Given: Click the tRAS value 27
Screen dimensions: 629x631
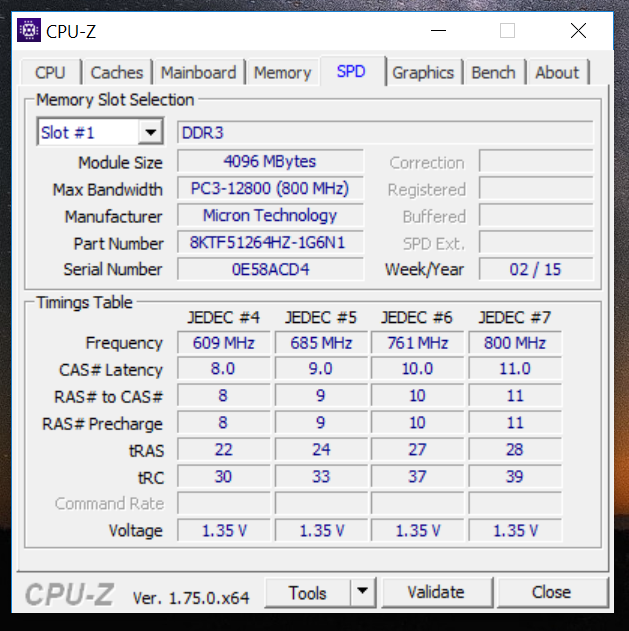Looking at the screenshot, I should (x=417, y=450).
